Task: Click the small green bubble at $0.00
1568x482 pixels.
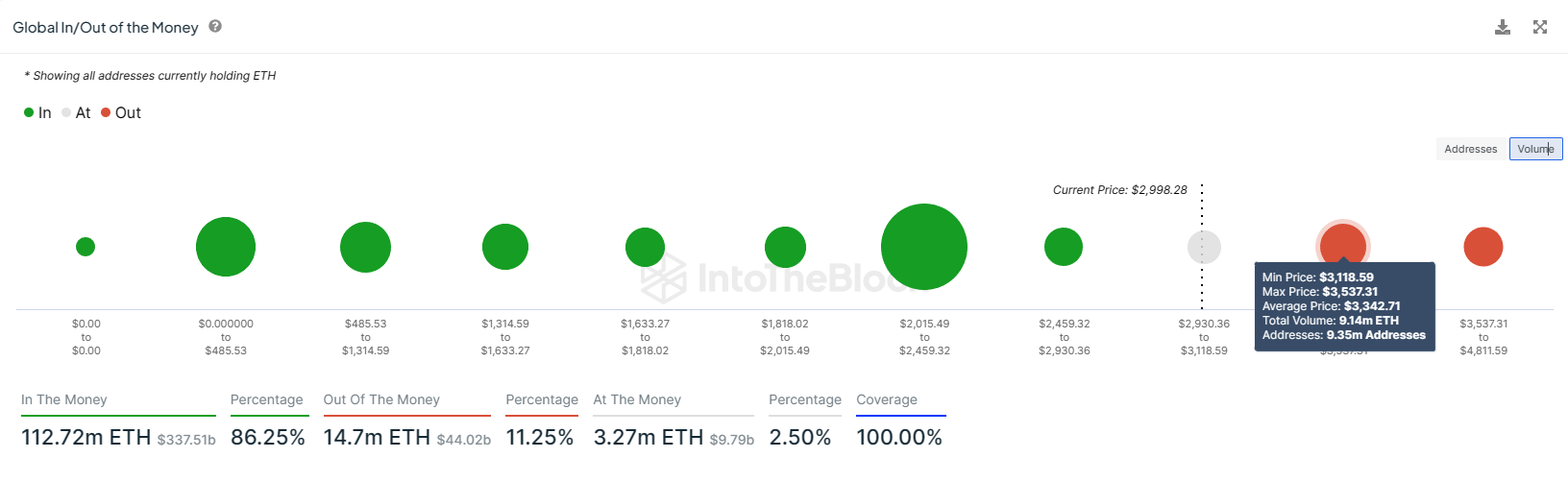Action: click(x=86, y=247)
